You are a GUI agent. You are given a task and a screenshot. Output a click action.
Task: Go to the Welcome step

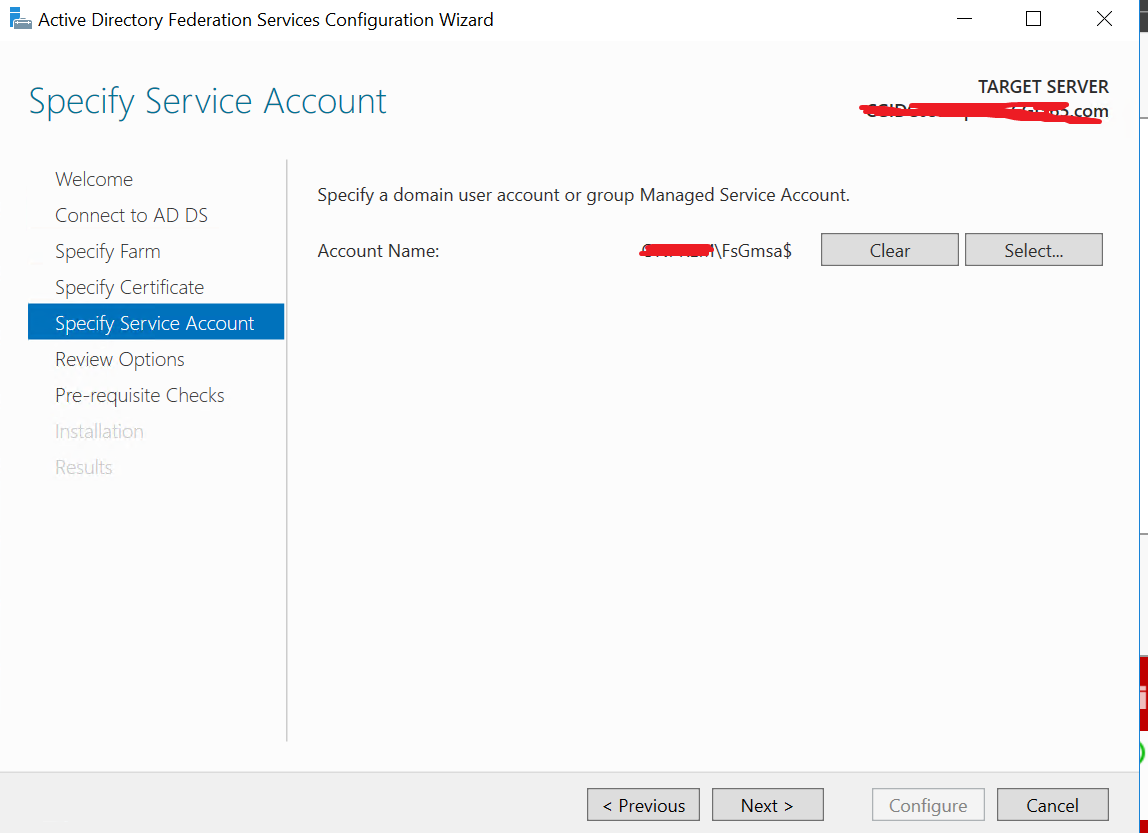tap(94, 179)
